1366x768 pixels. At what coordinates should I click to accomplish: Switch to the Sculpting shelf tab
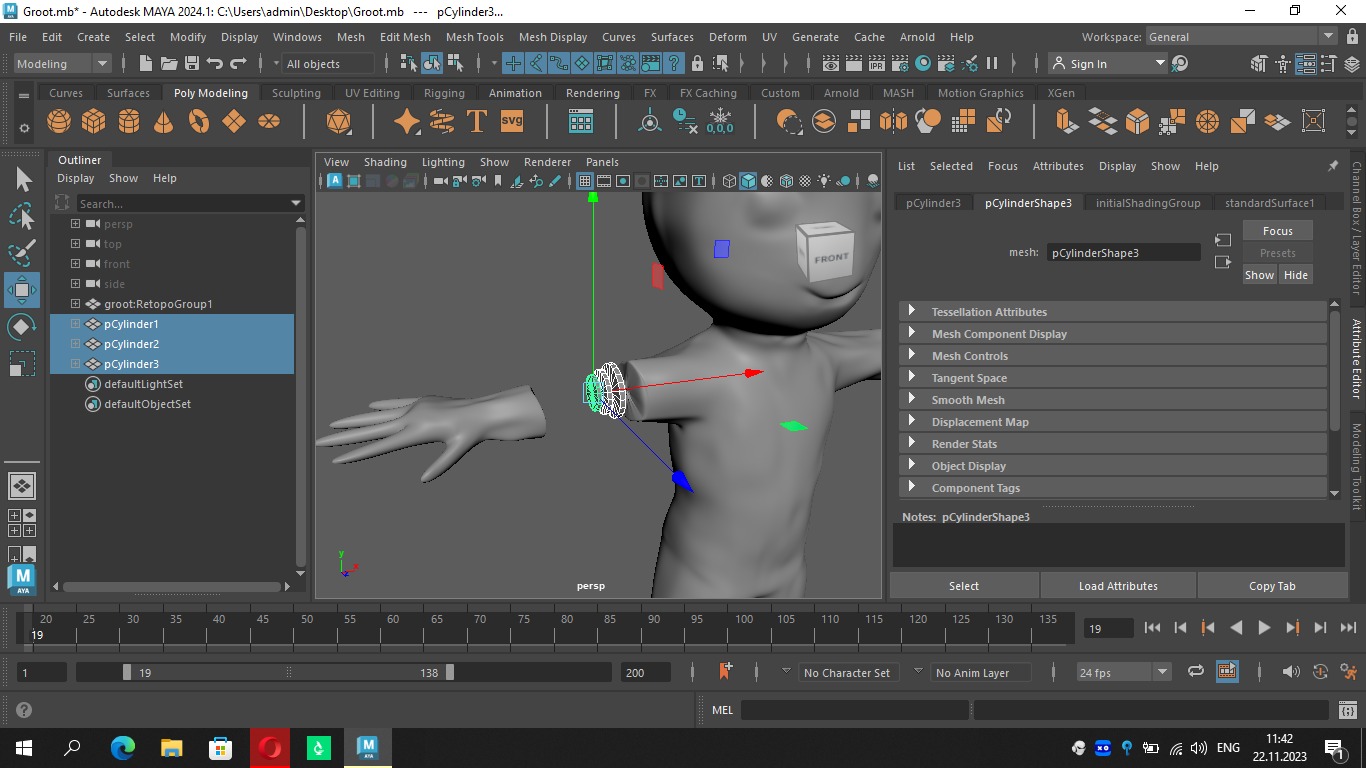click(x=296, y=93)
